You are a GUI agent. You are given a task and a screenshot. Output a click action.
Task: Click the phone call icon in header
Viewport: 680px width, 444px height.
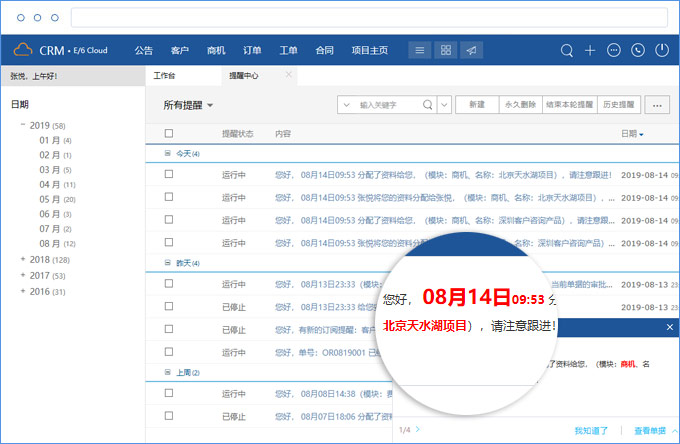pos(638,50)
